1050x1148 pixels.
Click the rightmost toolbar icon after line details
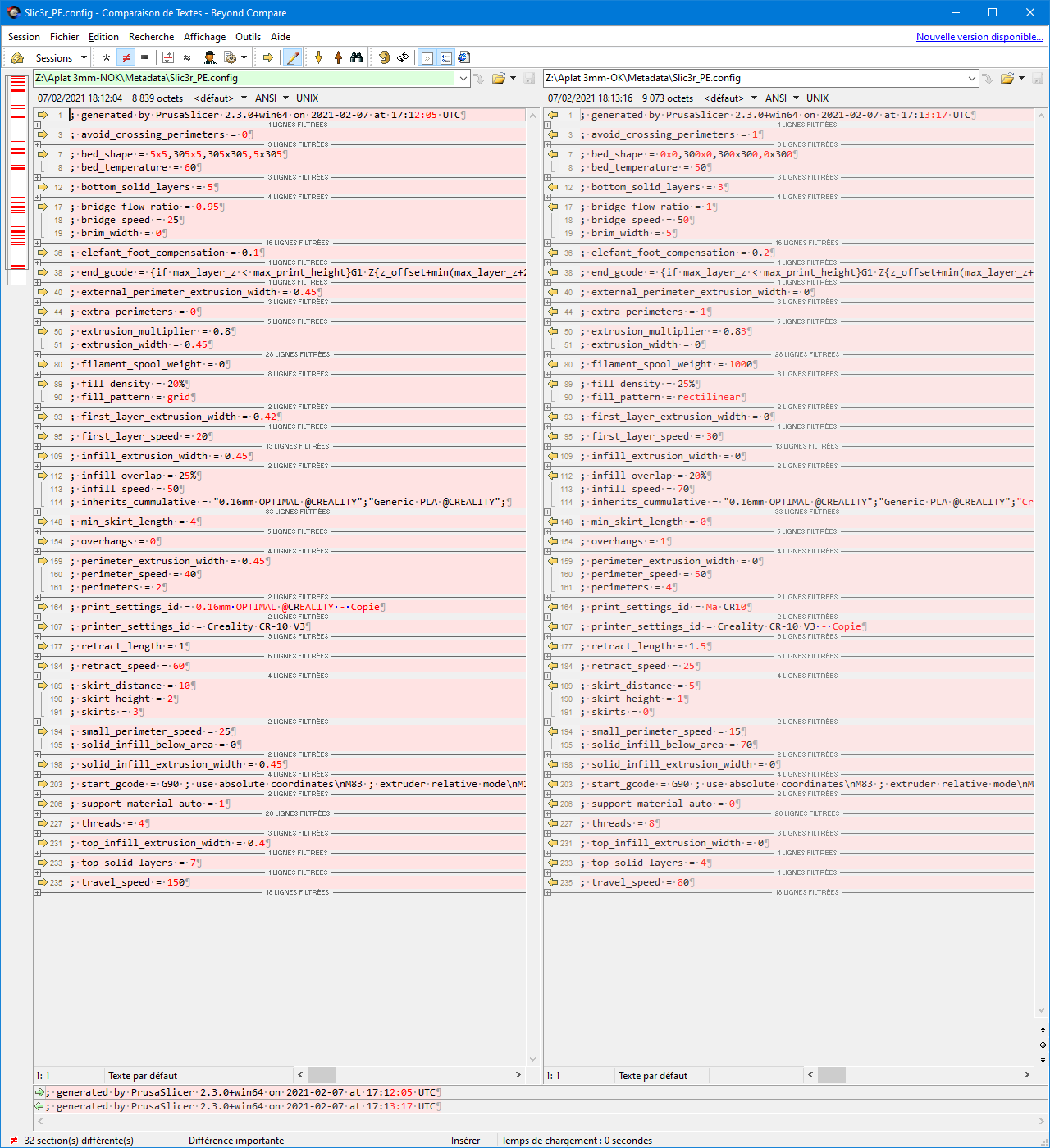pyautogui.click(x=464, y=57)
